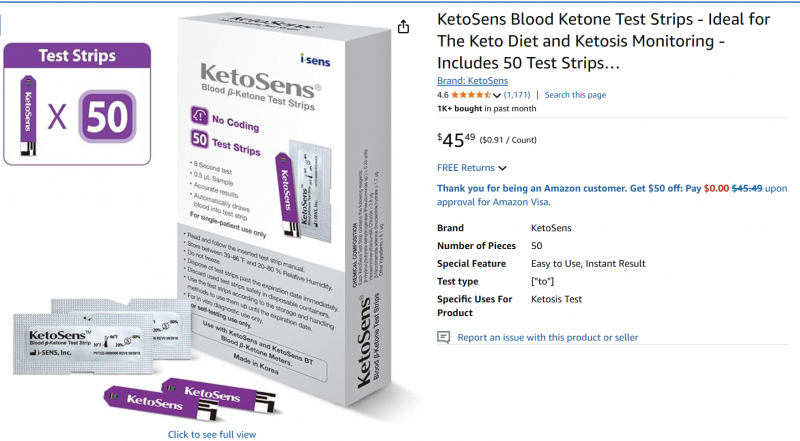The height and width of the screenshot is (441, 800).
Task: Click Search this page link
Action: tap(575, 95)
